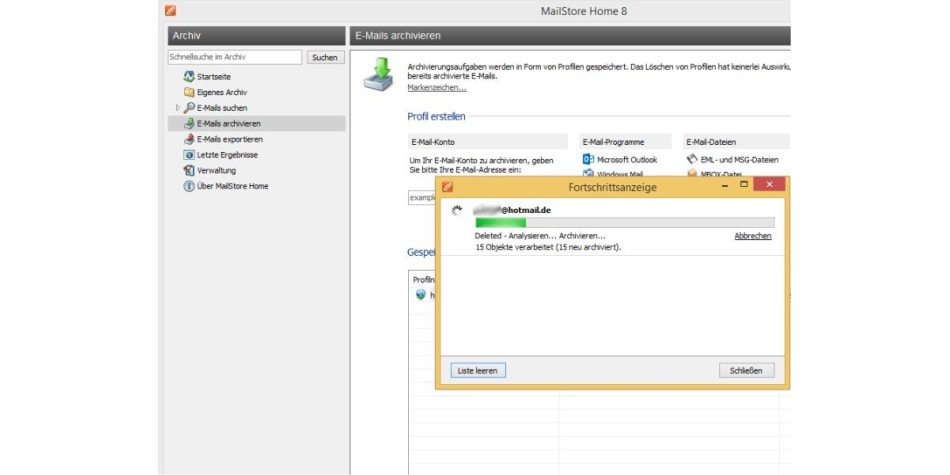Click the E-Mails suchen magnifier icon
The height and width of the screenshot is (475, 950).
pyautogui.click(x=189, y=108)
